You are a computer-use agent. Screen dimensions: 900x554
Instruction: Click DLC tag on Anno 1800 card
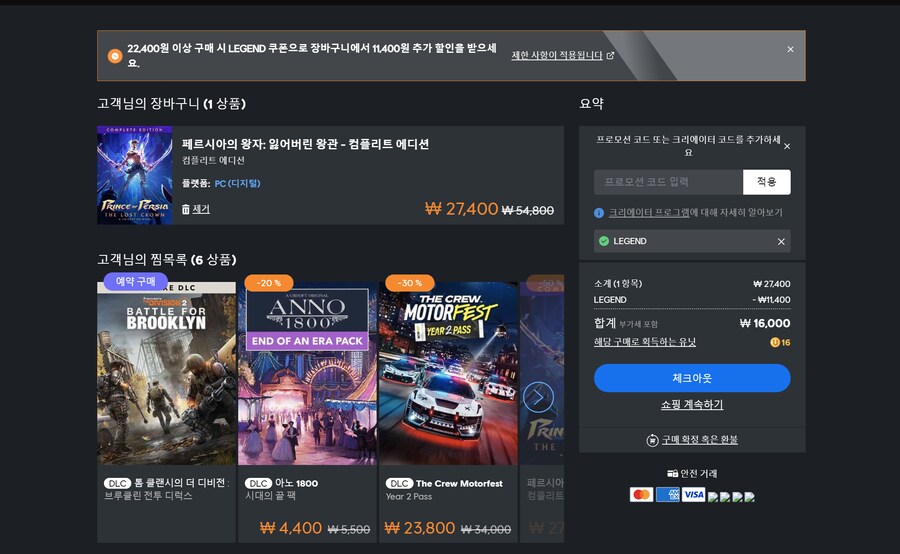258,483
